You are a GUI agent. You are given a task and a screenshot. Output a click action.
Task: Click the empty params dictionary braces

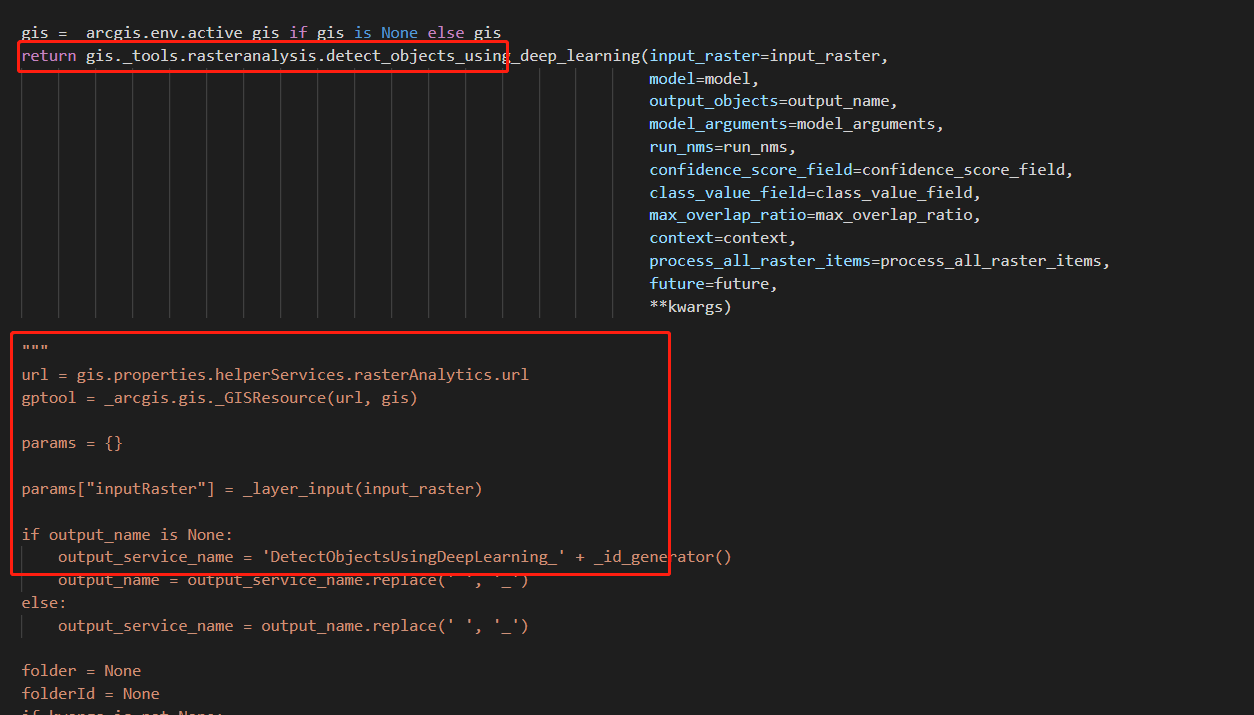113,442
